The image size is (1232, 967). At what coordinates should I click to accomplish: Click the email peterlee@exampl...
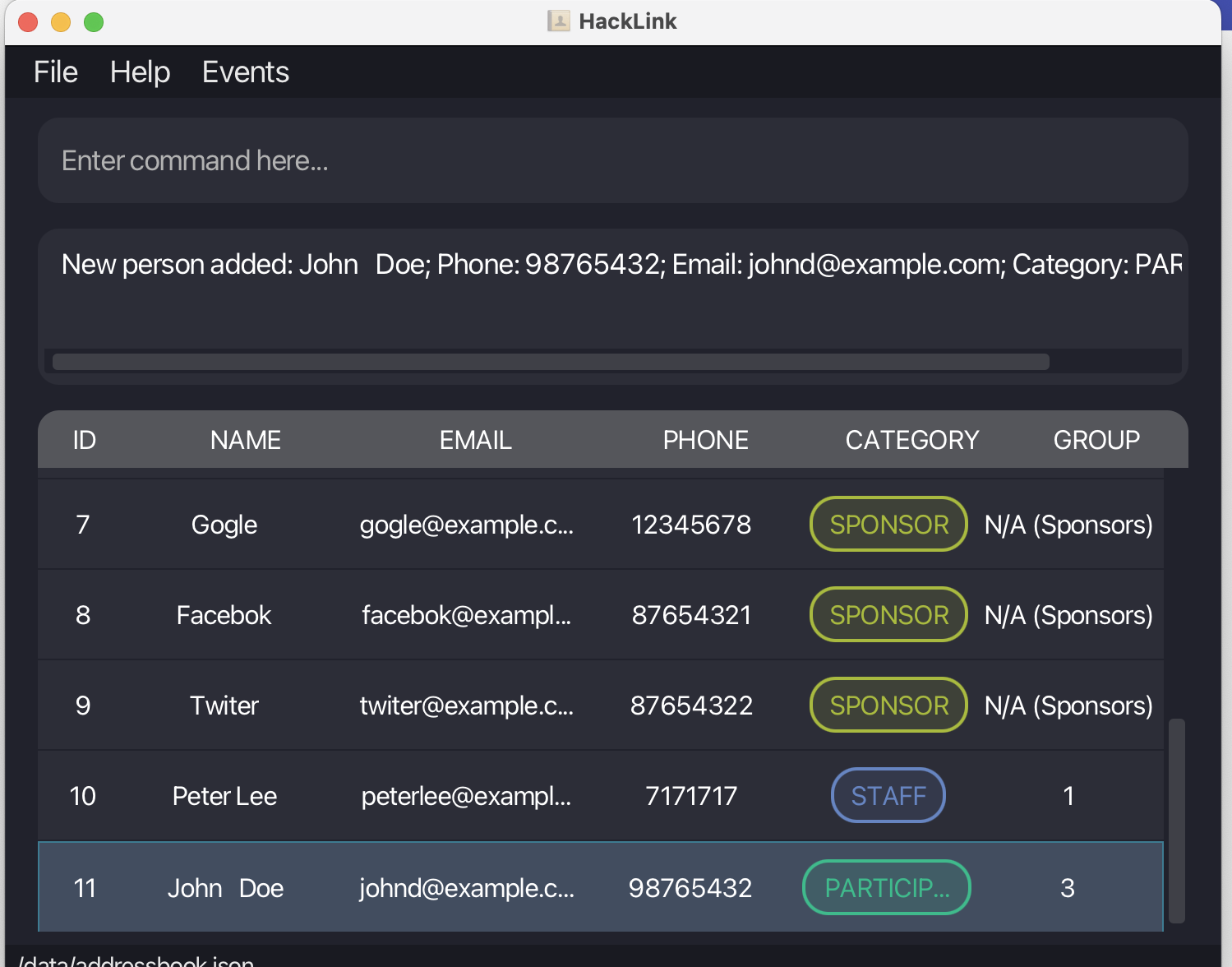[x=467, y=796]
